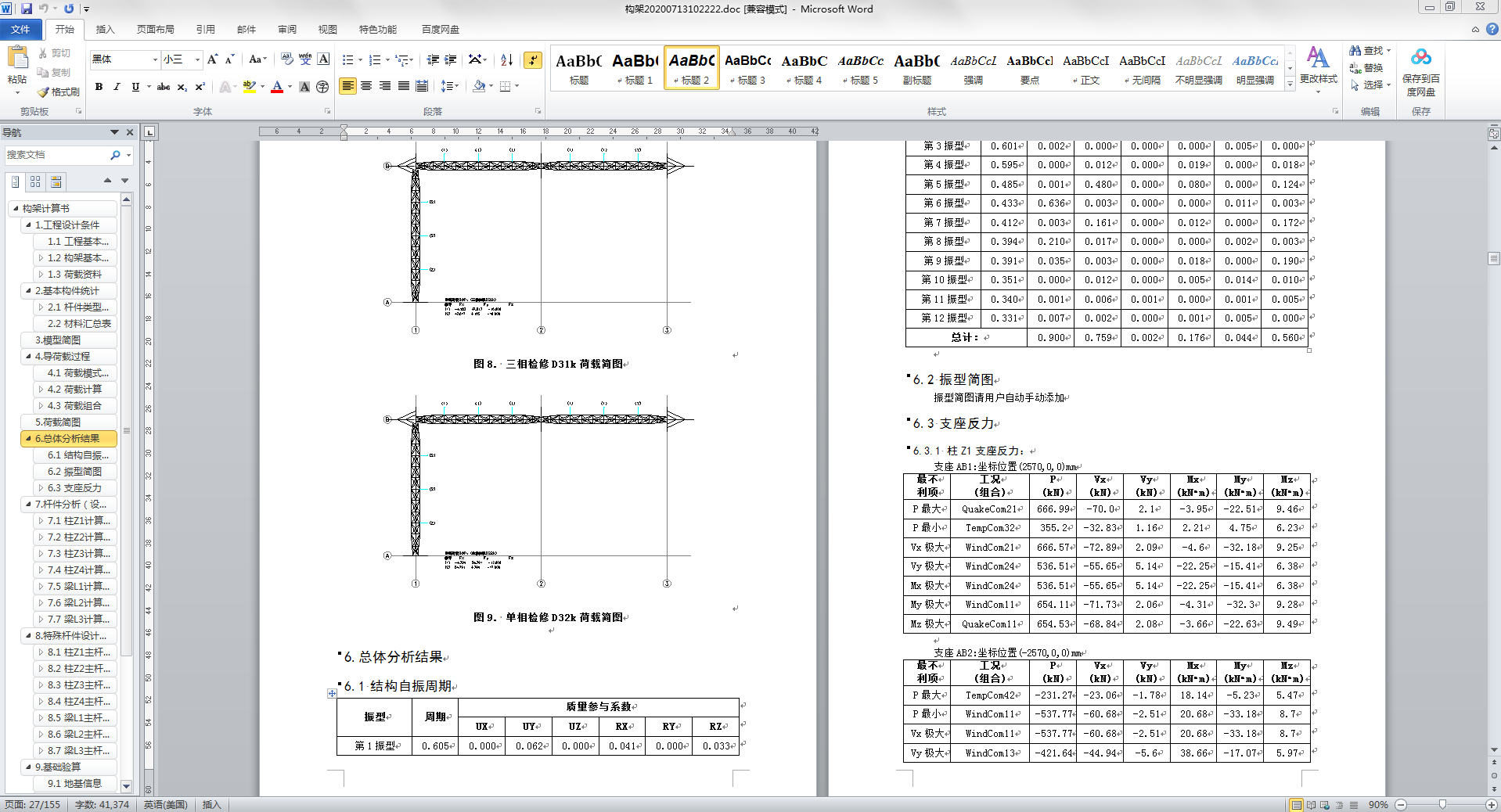Viewport: 1501px width, 812px height.
Task: Click the Sort (A-Z) icon in paragraph group
Action: coord(506,60)
